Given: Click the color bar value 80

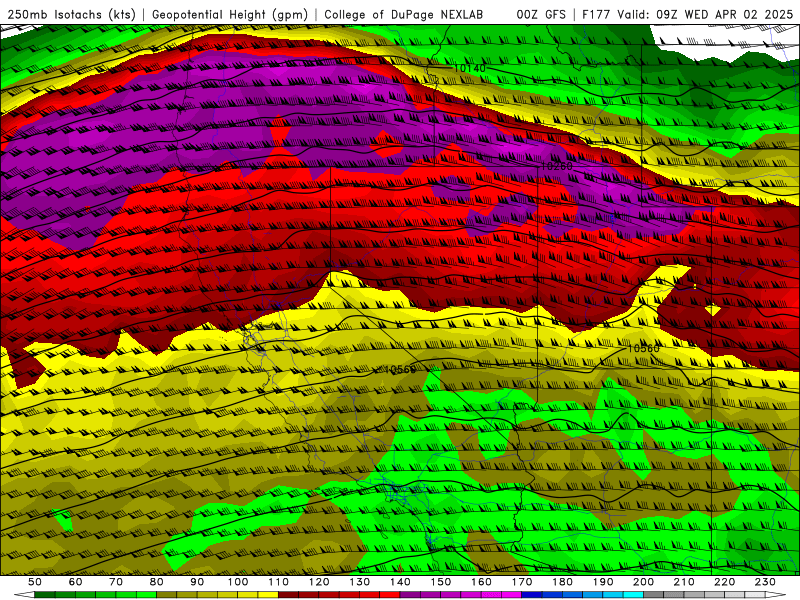Looking at the screenshot, I should (156, 582).
